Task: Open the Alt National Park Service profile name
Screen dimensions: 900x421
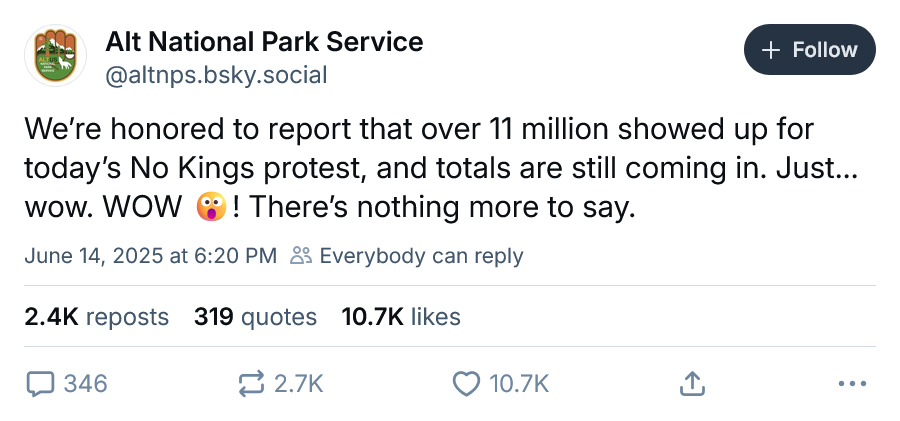Action: click(264, 41)
